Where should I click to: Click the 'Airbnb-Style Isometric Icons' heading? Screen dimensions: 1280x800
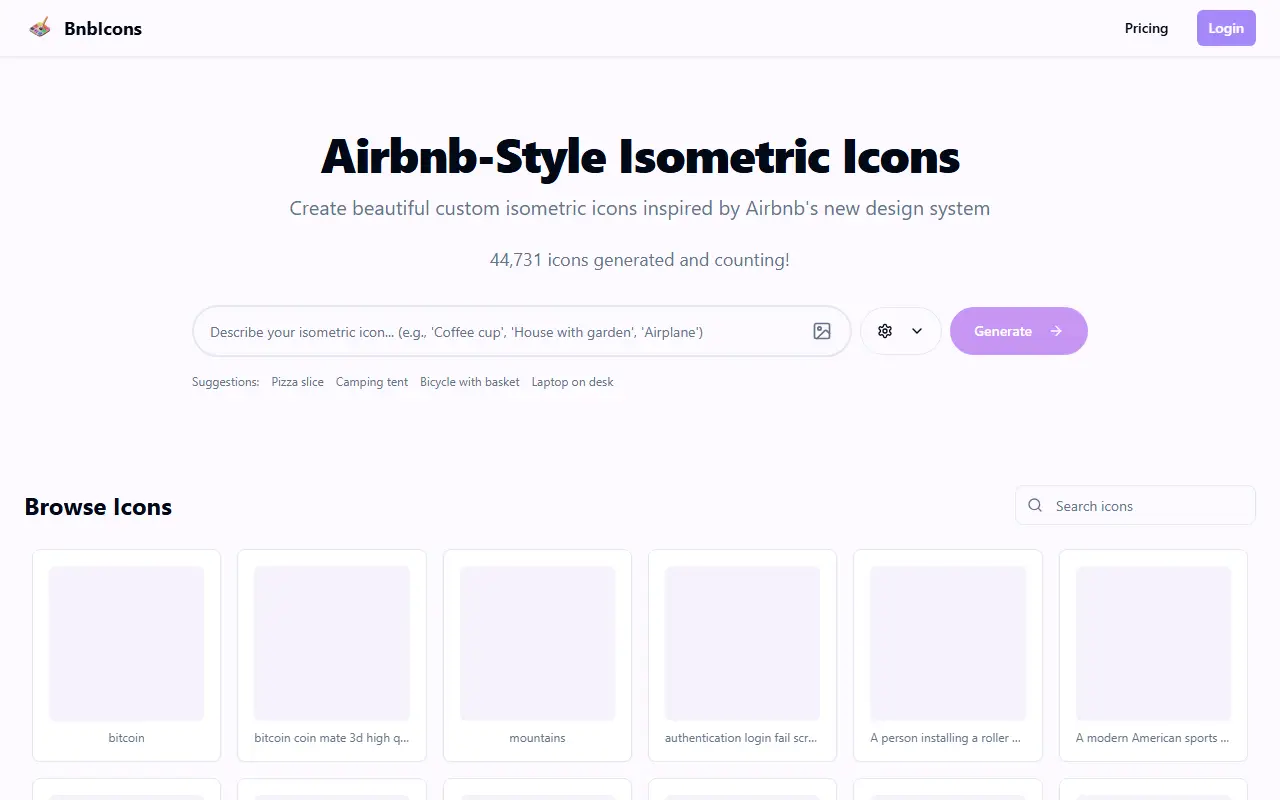640,157
